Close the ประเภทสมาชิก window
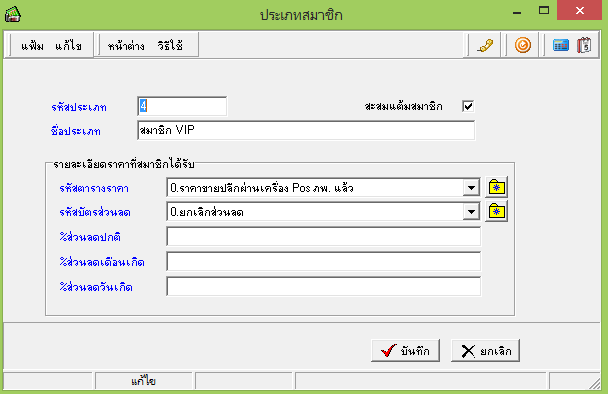Screen dimensions: 608x394 pos(580,10)
